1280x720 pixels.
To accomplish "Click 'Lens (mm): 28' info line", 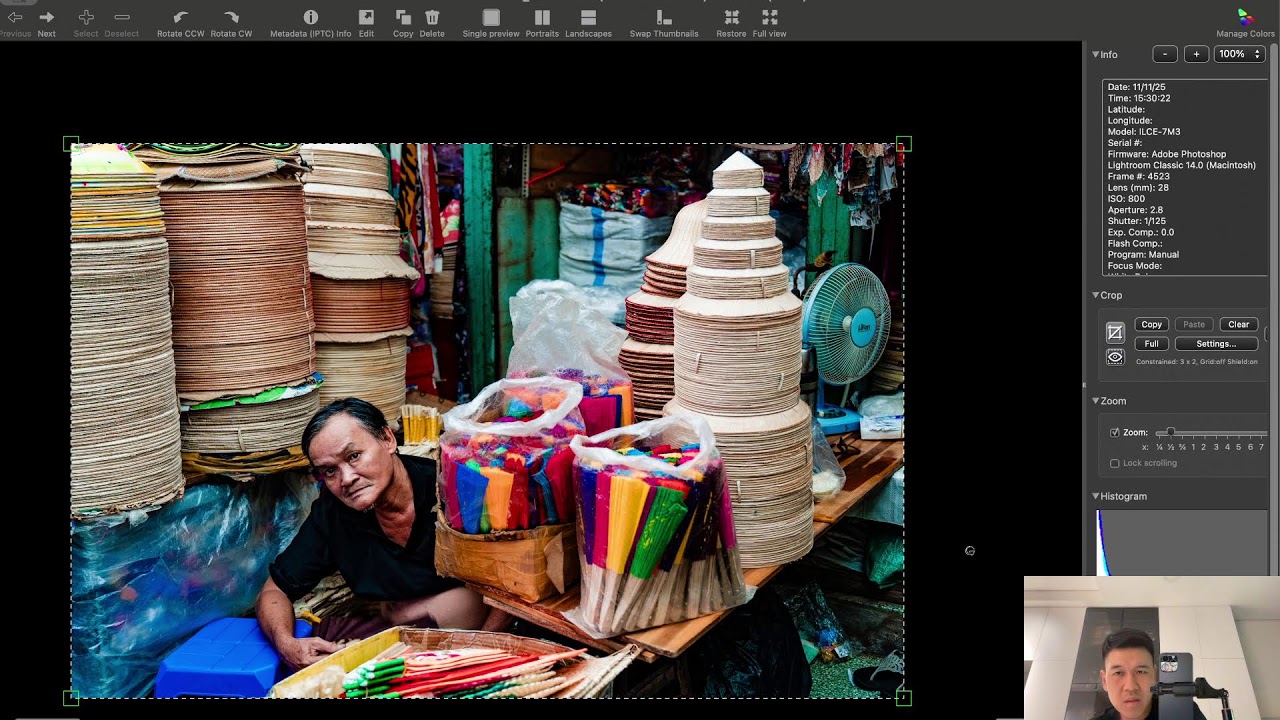I will (x=1138, y=188).
